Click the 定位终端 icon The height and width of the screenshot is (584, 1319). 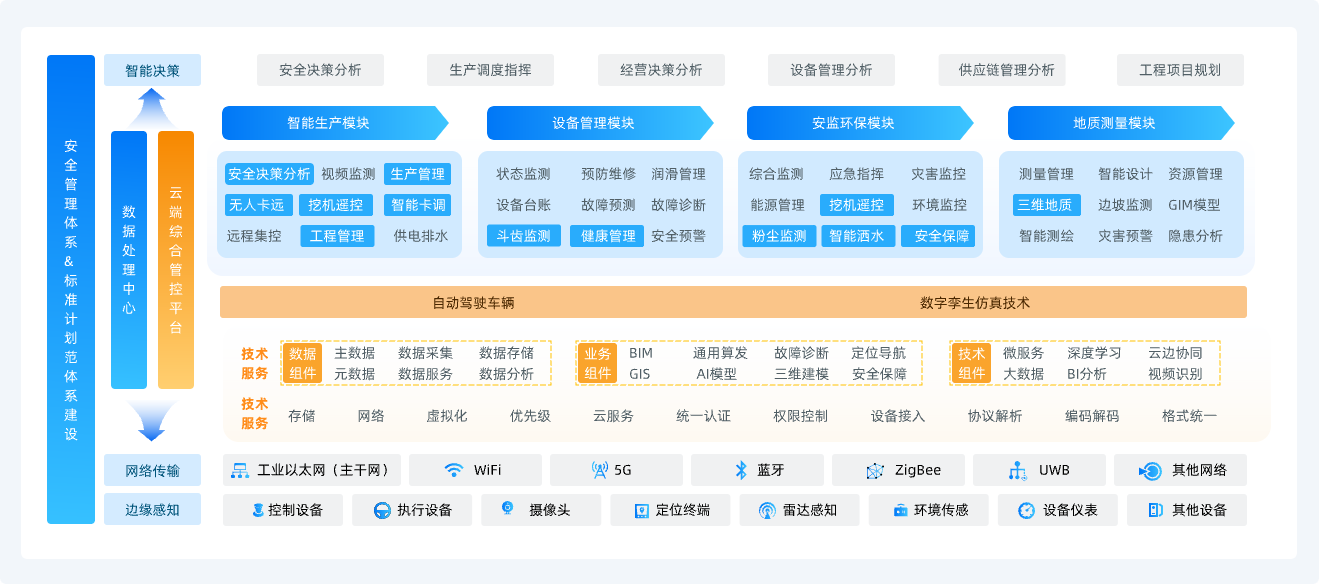tap(642, 510)
